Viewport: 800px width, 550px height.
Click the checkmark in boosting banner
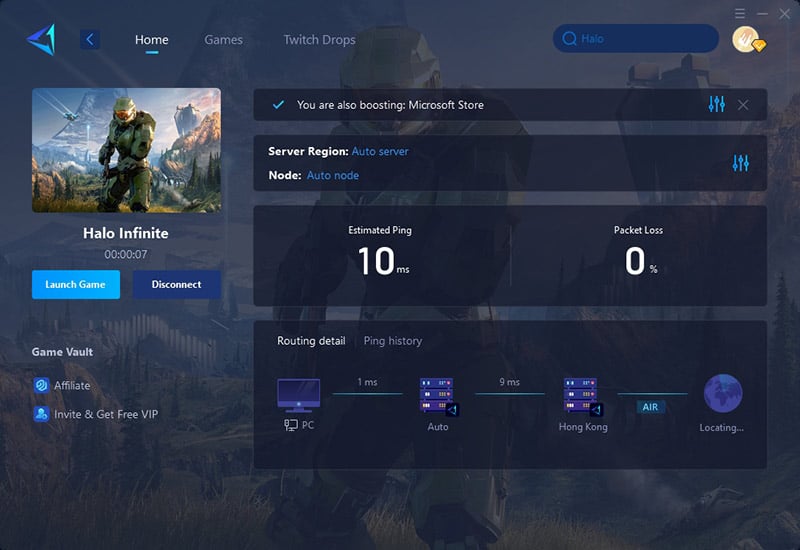coord(278,105)
